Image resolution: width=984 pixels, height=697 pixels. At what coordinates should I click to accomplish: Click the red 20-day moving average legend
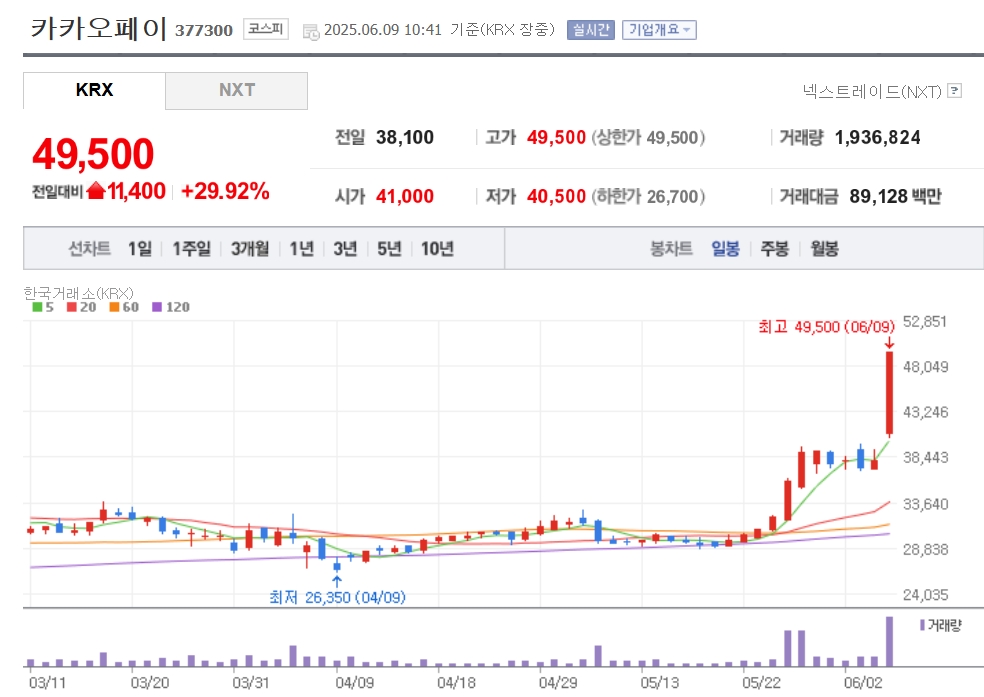click(81, 307)
